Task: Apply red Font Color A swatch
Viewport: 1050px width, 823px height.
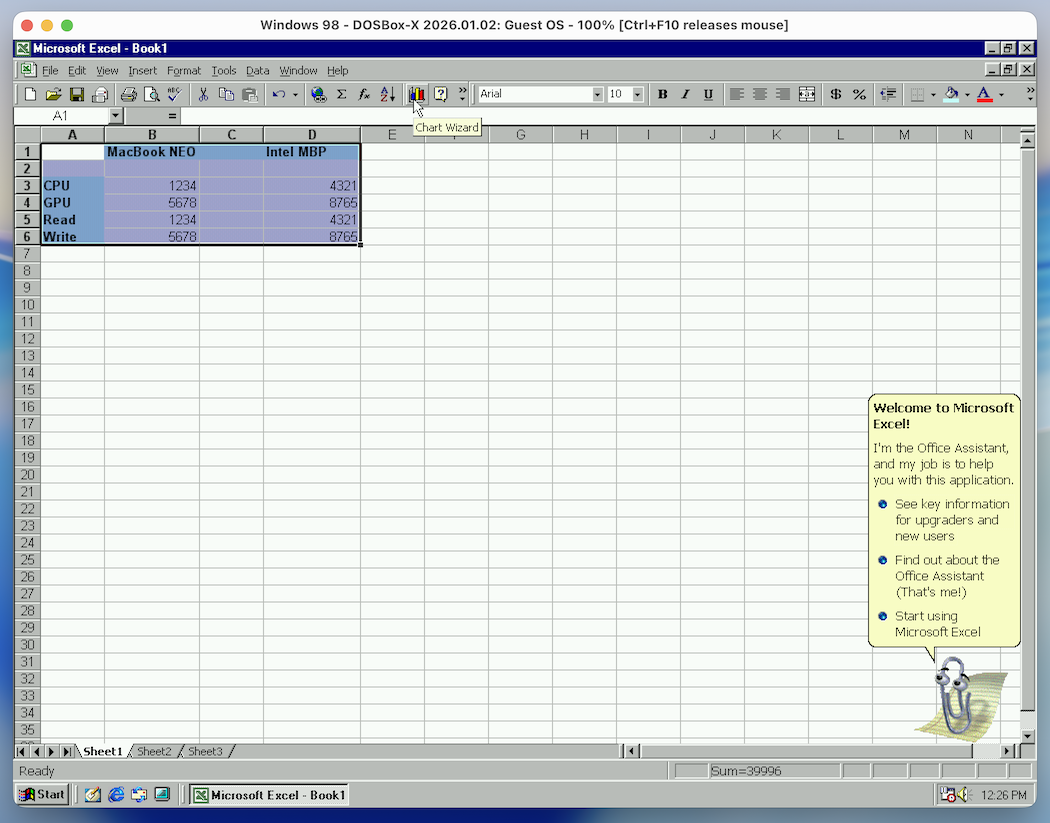Action: click(x=984, y=94)
